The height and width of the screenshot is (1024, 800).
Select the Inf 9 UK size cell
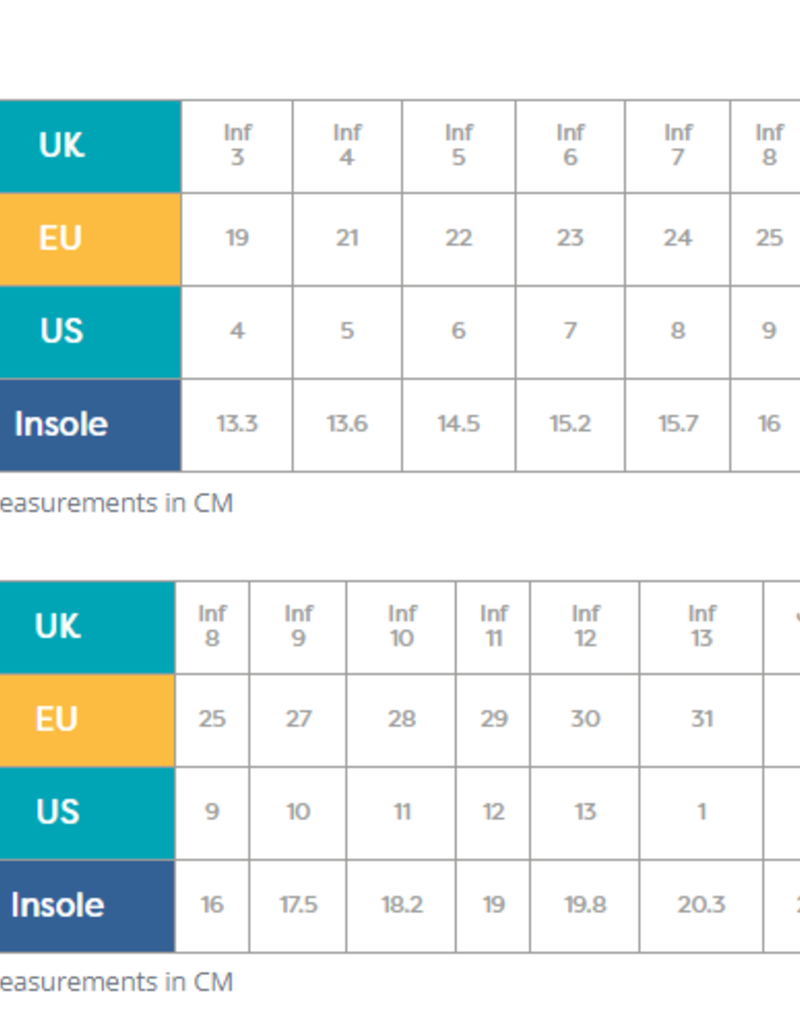[298, 626]
